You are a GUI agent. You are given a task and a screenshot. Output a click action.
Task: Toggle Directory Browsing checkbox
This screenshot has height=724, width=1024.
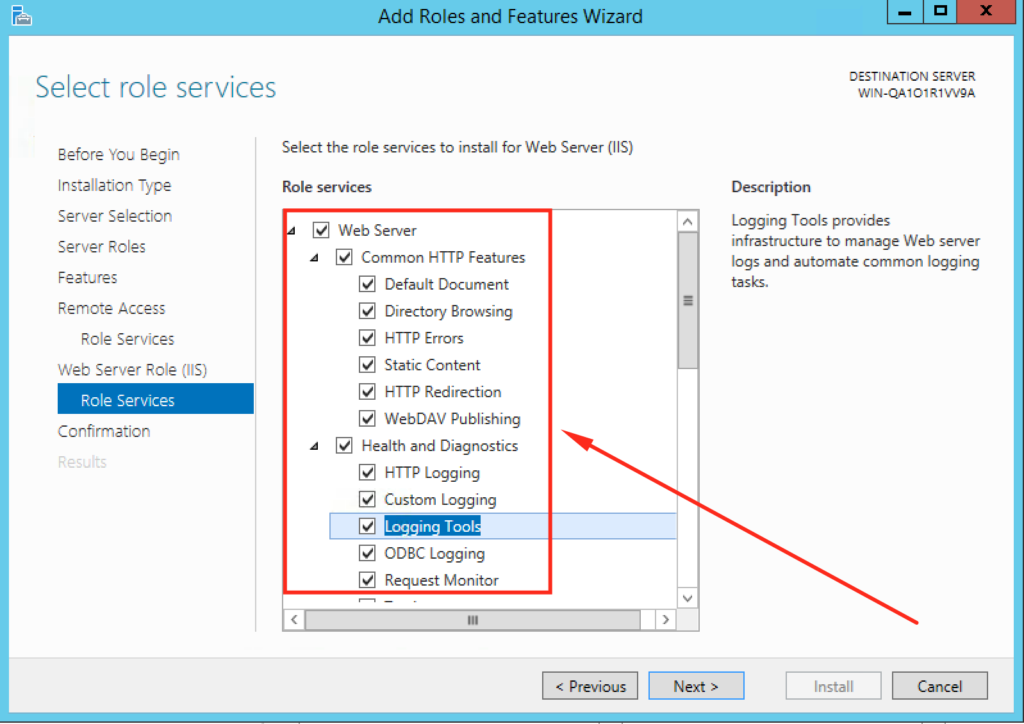pyautogui.click(x=368, y=311)
